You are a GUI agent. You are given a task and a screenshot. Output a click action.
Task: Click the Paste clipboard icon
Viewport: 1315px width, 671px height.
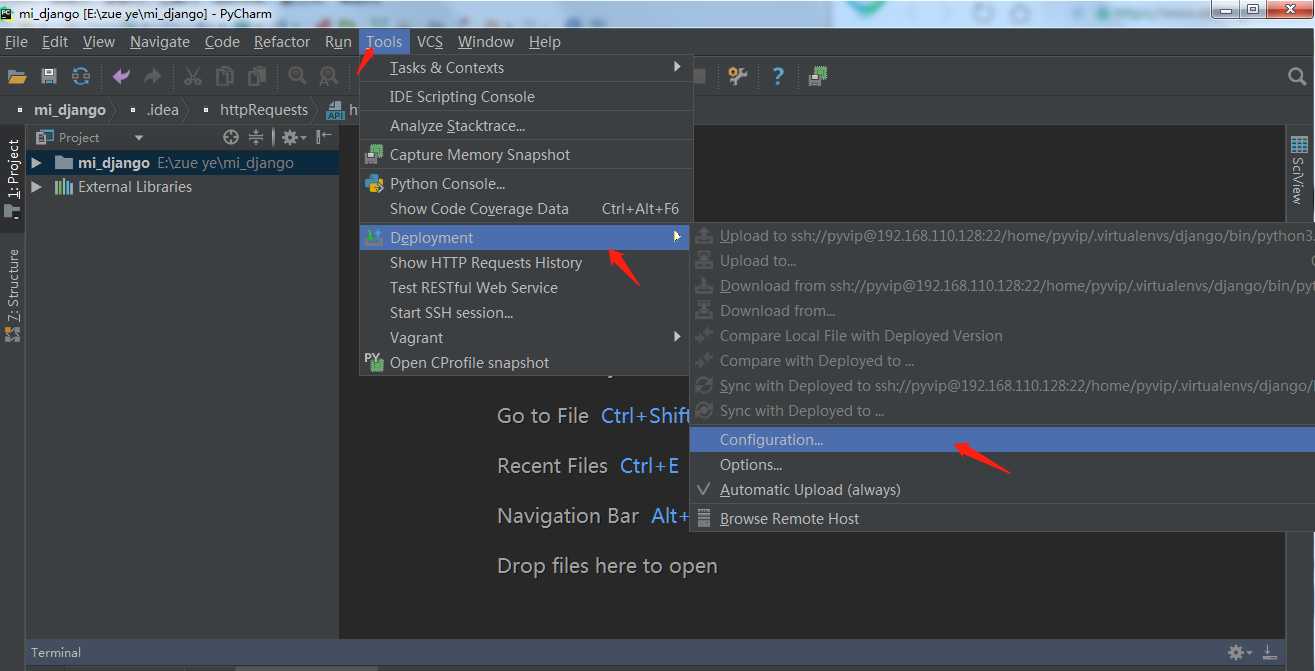tap(257, 76)
